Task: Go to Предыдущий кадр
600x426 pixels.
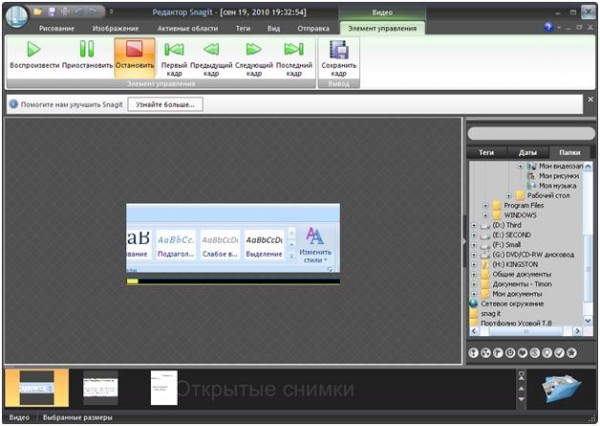Action: click(x=211, y=59)
